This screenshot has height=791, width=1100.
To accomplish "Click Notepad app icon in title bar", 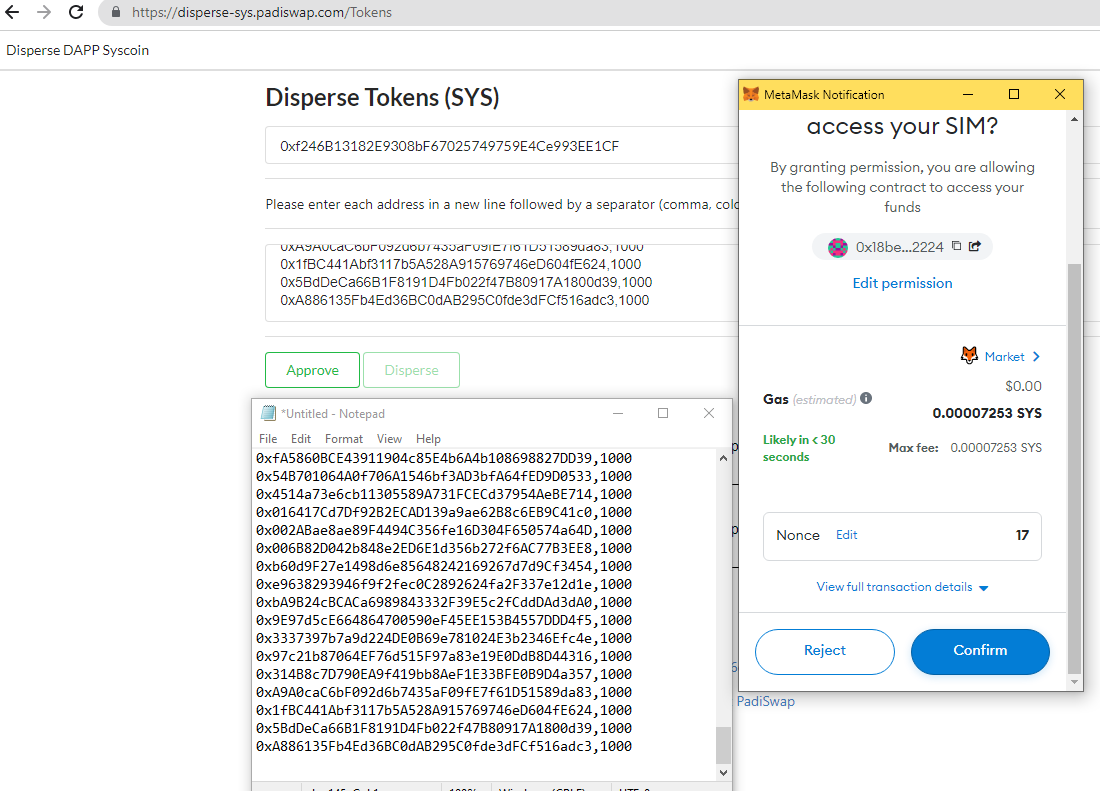I will (x=268, y=413).
